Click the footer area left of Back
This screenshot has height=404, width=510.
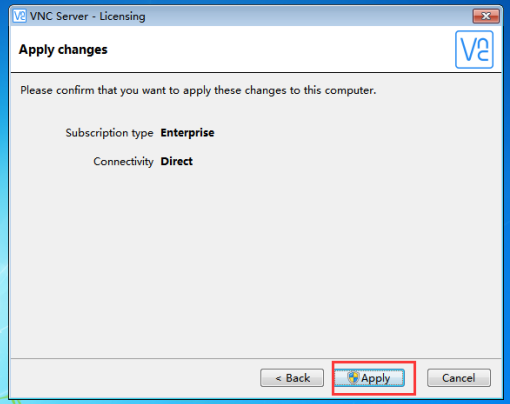point(133,378)
